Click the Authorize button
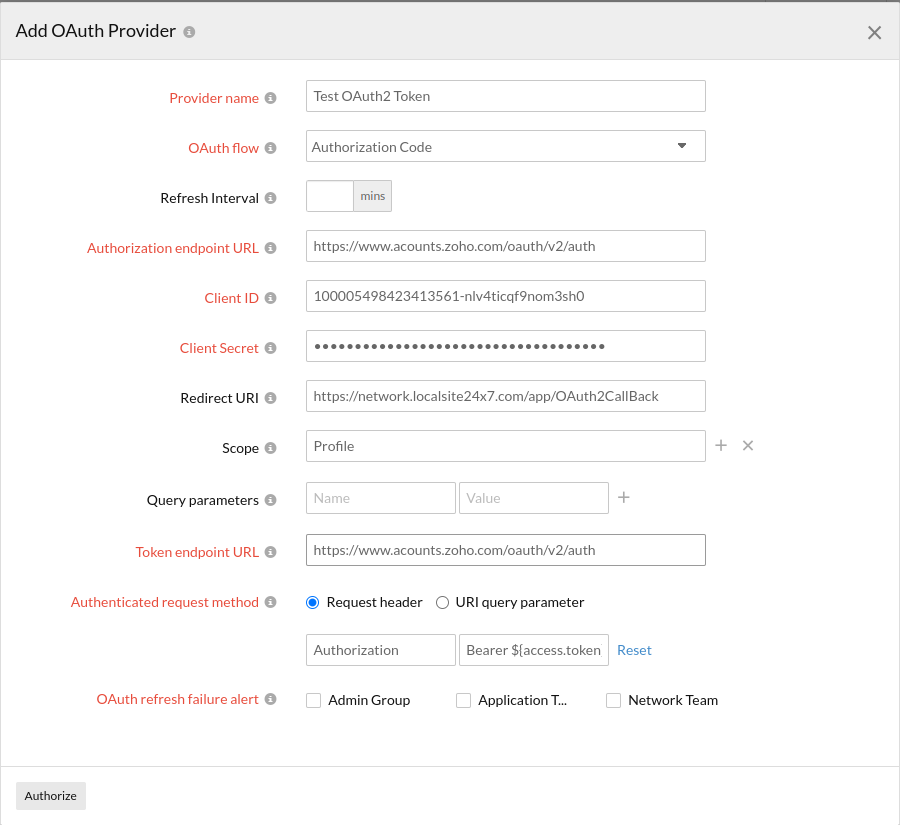The image size is (900, 825). pyautogui.click(x=50, y=796)
